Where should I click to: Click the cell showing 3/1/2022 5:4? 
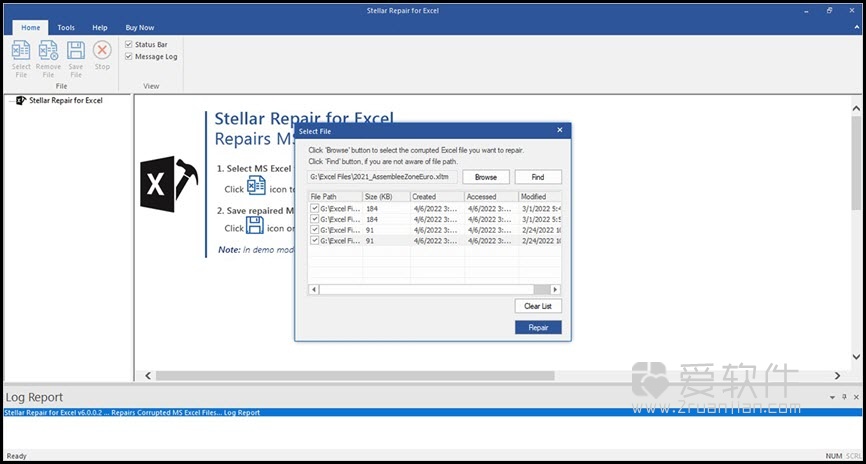(x=541, y=208)
